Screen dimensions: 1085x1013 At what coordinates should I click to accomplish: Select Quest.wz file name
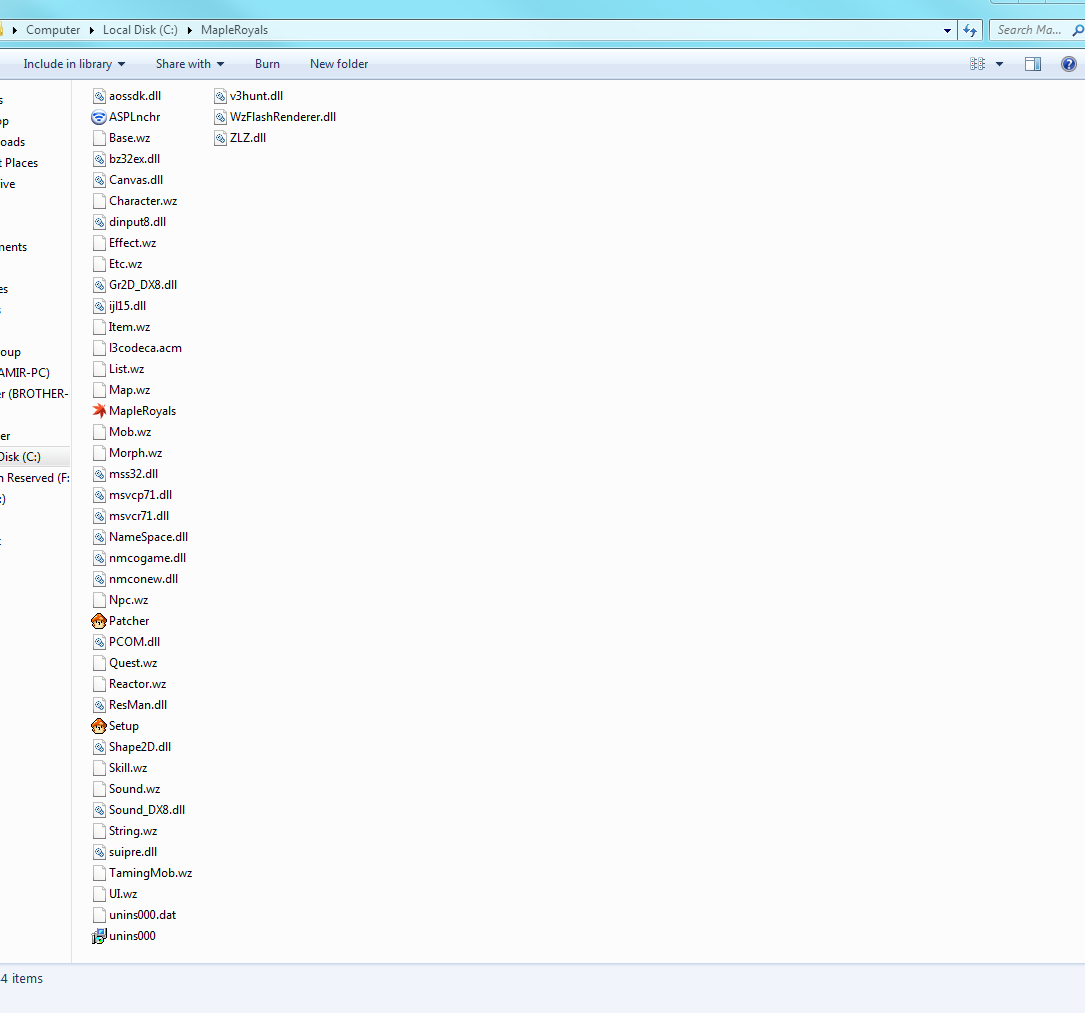133,664
